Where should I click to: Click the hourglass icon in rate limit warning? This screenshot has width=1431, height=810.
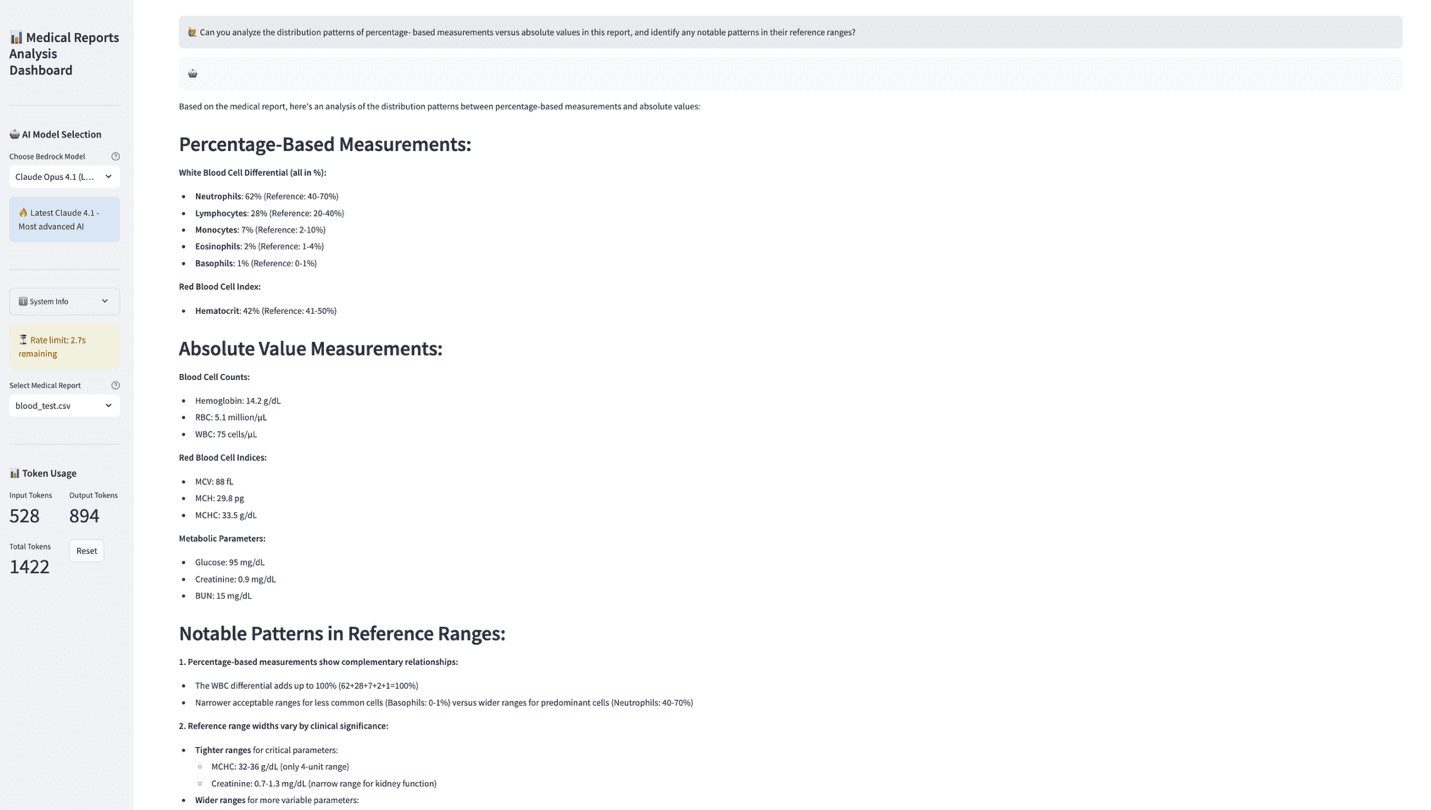point(21,339)
